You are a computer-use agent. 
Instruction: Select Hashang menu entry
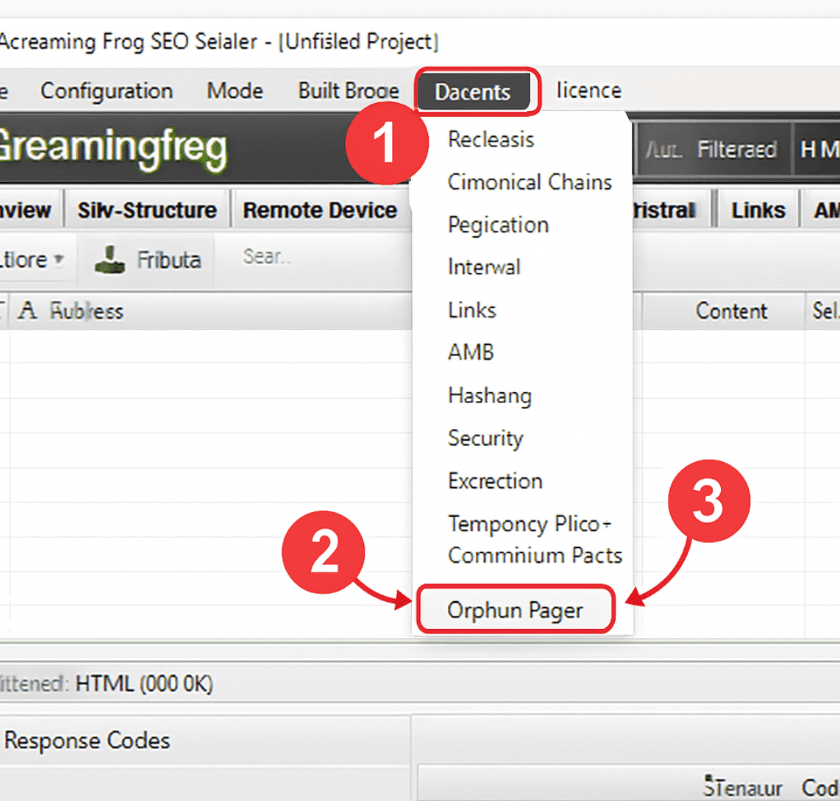[490, 395]
